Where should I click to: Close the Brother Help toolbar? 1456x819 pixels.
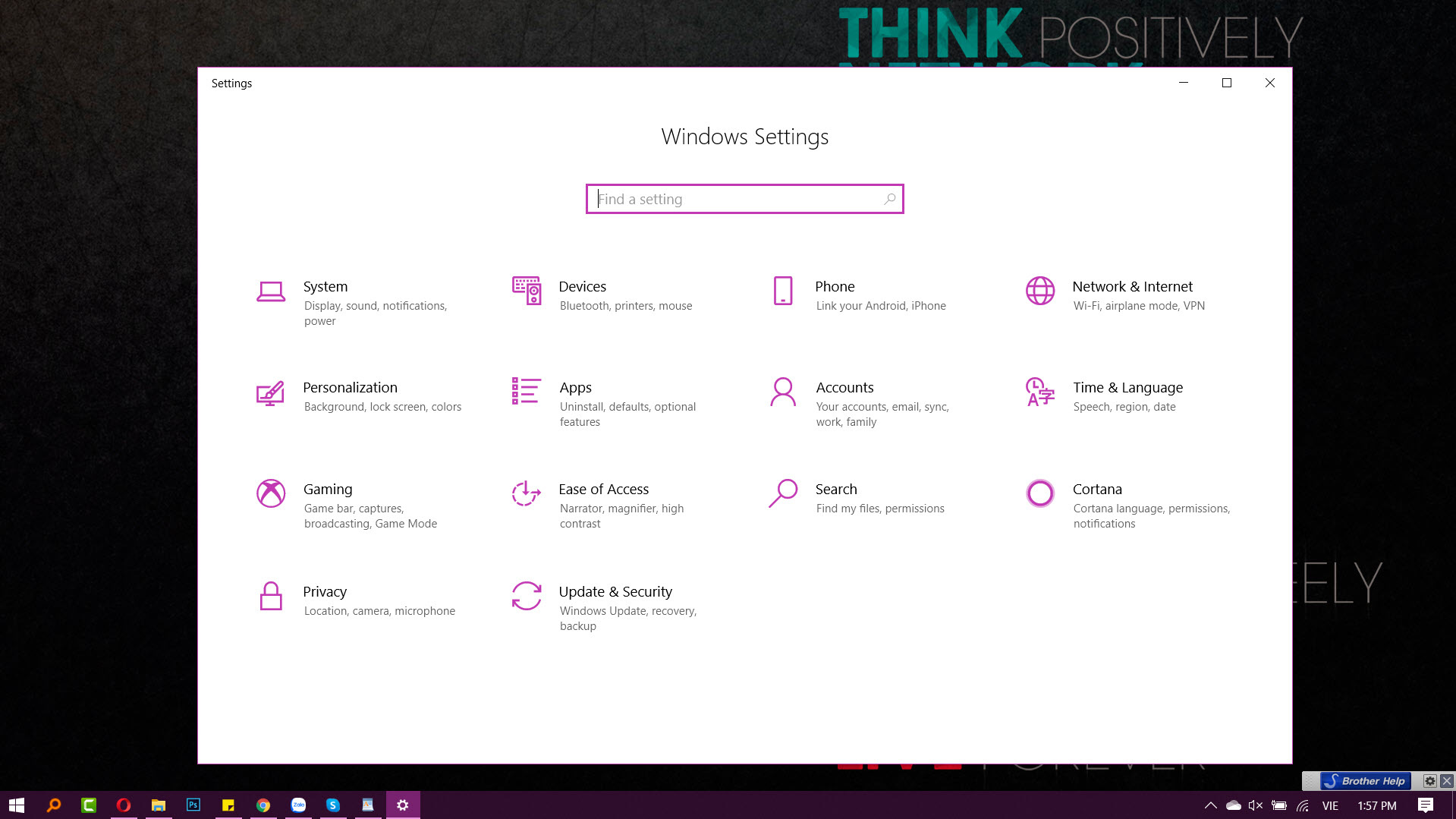1447,781
